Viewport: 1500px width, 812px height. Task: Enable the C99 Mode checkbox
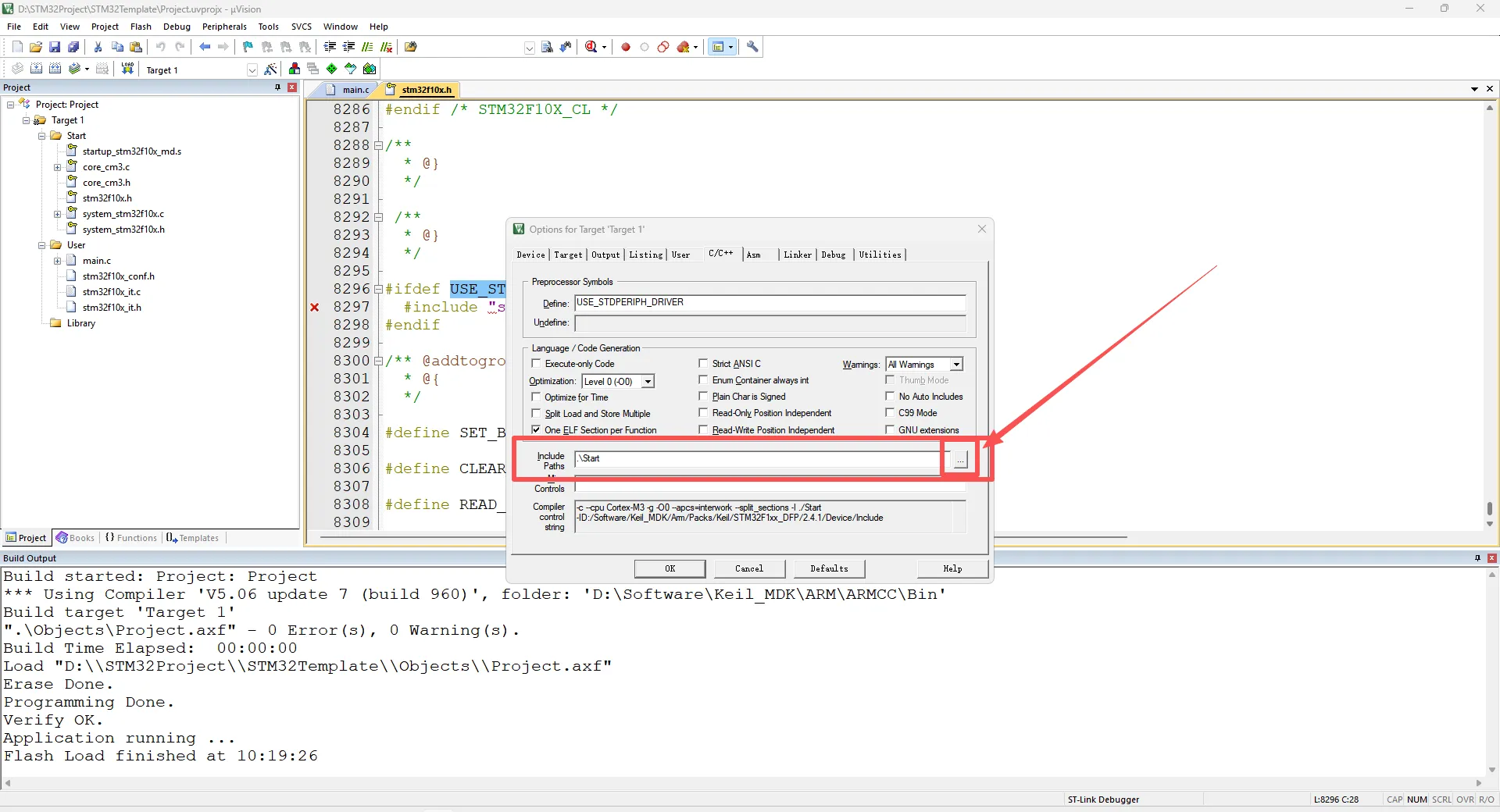pyautogui.click(x=890, y=413)
